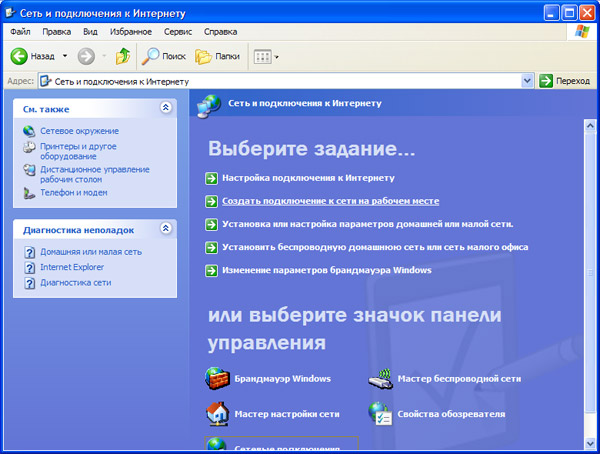Click green arrow next to Установка или настройка параметров
The height and width of the screenshot is (454, 600).
(x=211, y=224)
